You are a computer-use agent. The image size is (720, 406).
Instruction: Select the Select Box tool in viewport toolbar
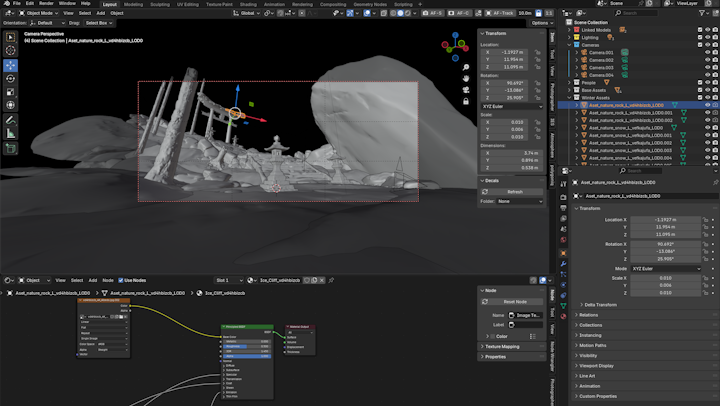[10, 37]
